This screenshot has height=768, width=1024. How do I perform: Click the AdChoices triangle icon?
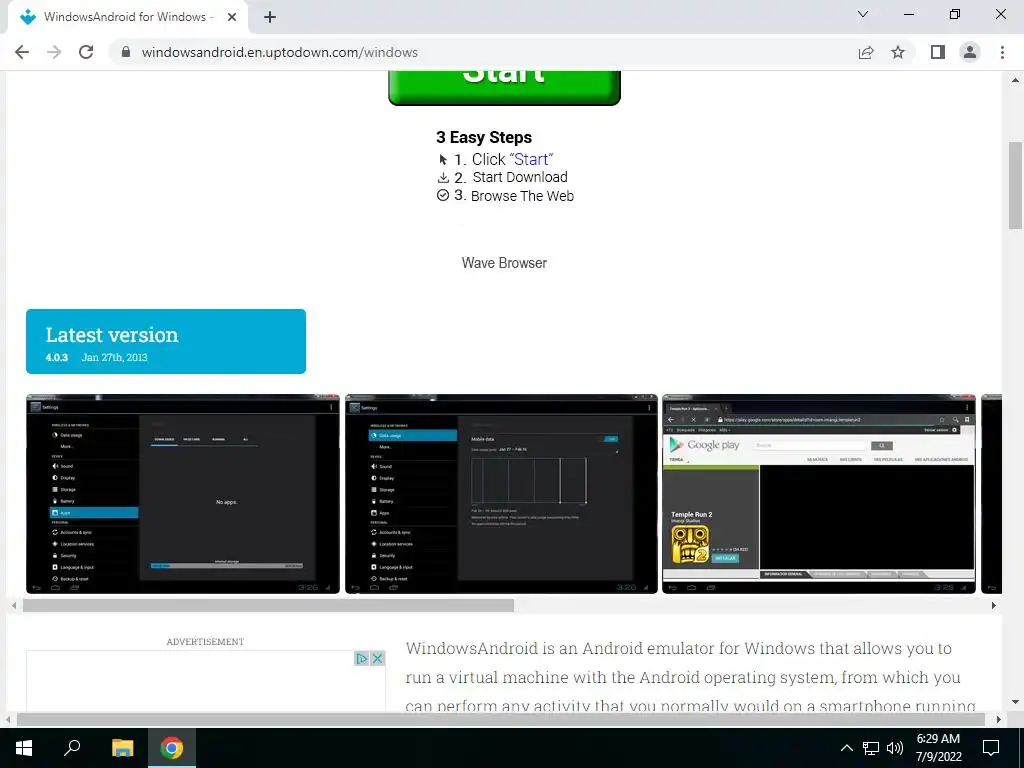pos(361,658)
